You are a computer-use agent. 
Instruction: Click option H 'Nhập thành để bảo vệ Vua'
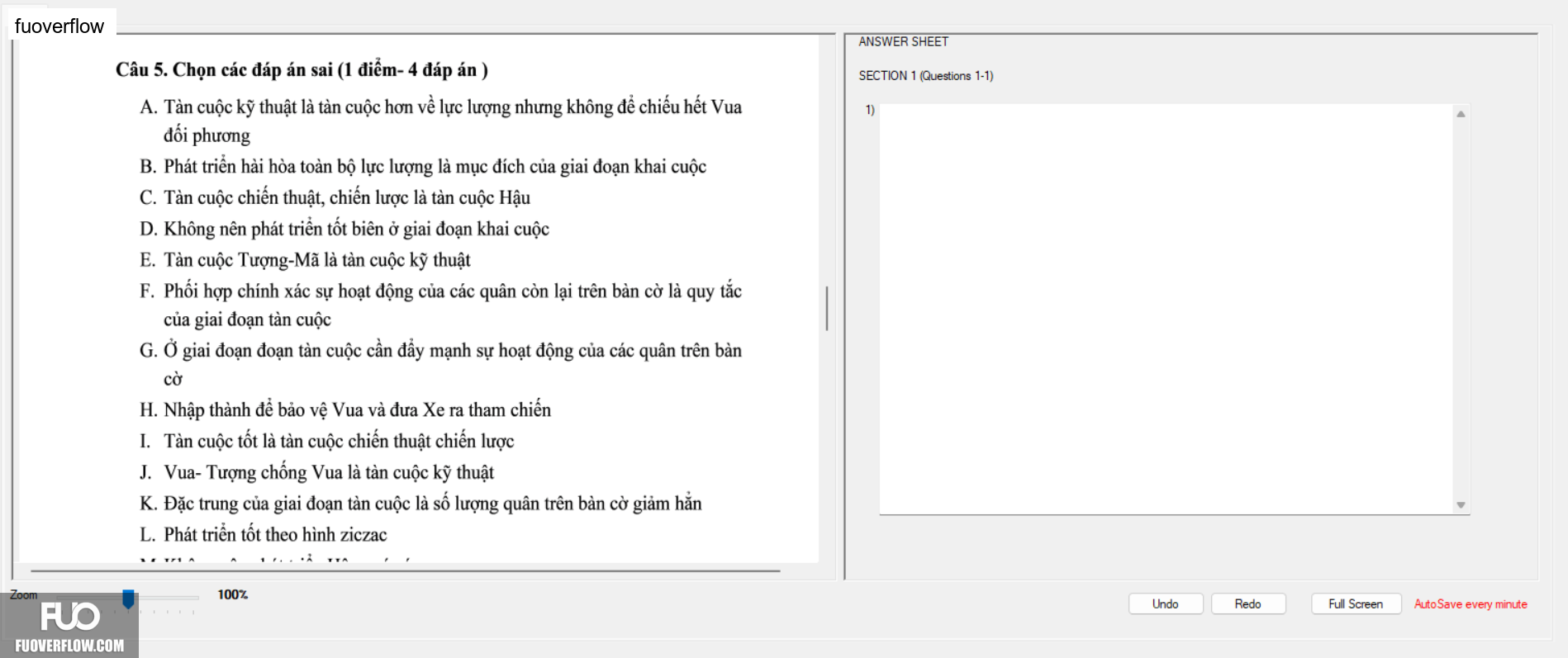[x=345, y=409]
